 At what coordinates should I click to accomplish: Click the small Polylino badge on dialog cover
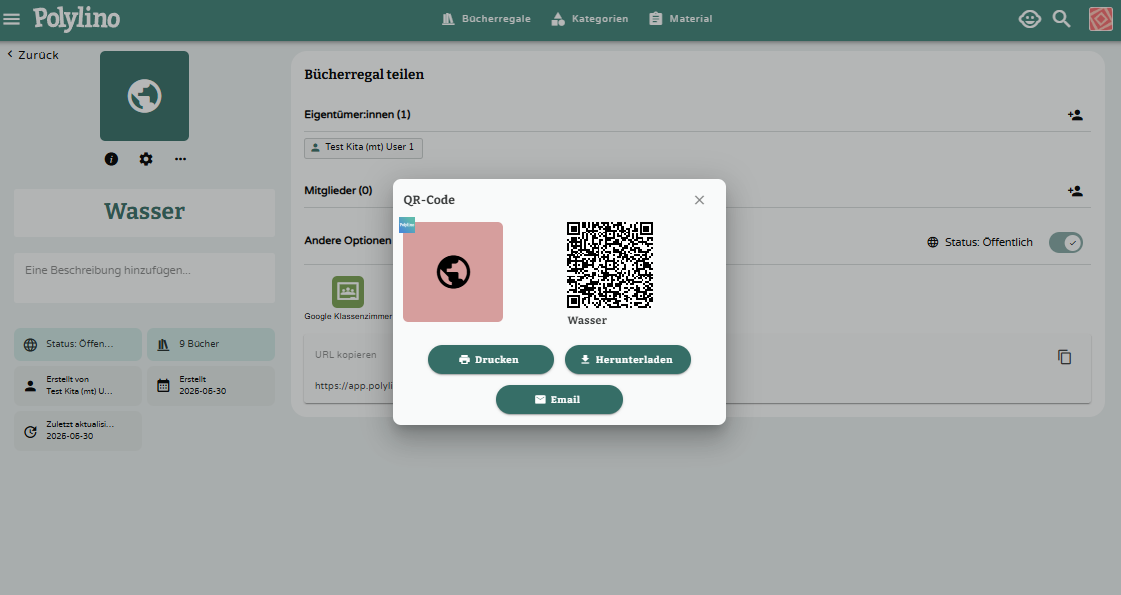pyautogui.click(x=407, y=225)
